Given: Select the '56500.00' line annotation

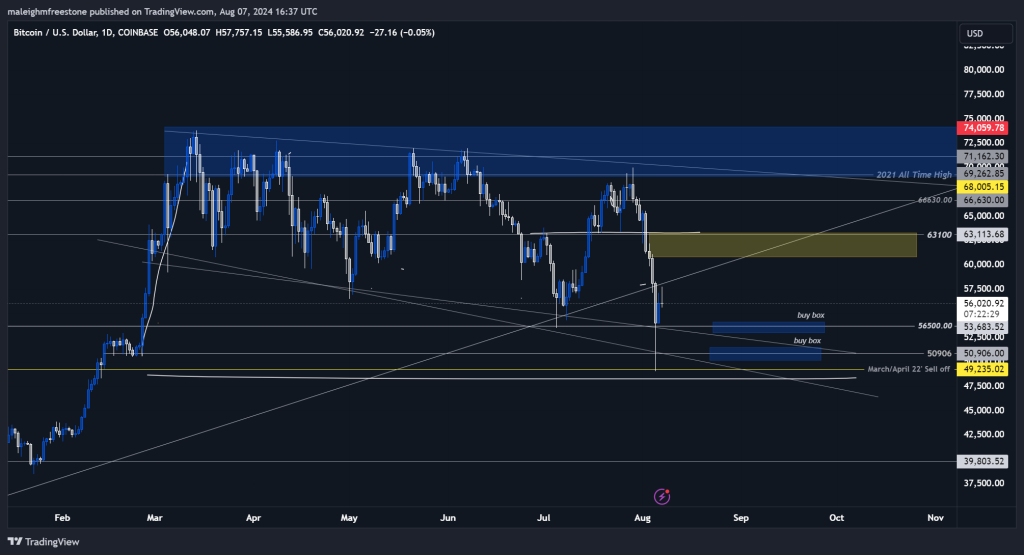Looking at the screenshot, I should pos(935,326).
